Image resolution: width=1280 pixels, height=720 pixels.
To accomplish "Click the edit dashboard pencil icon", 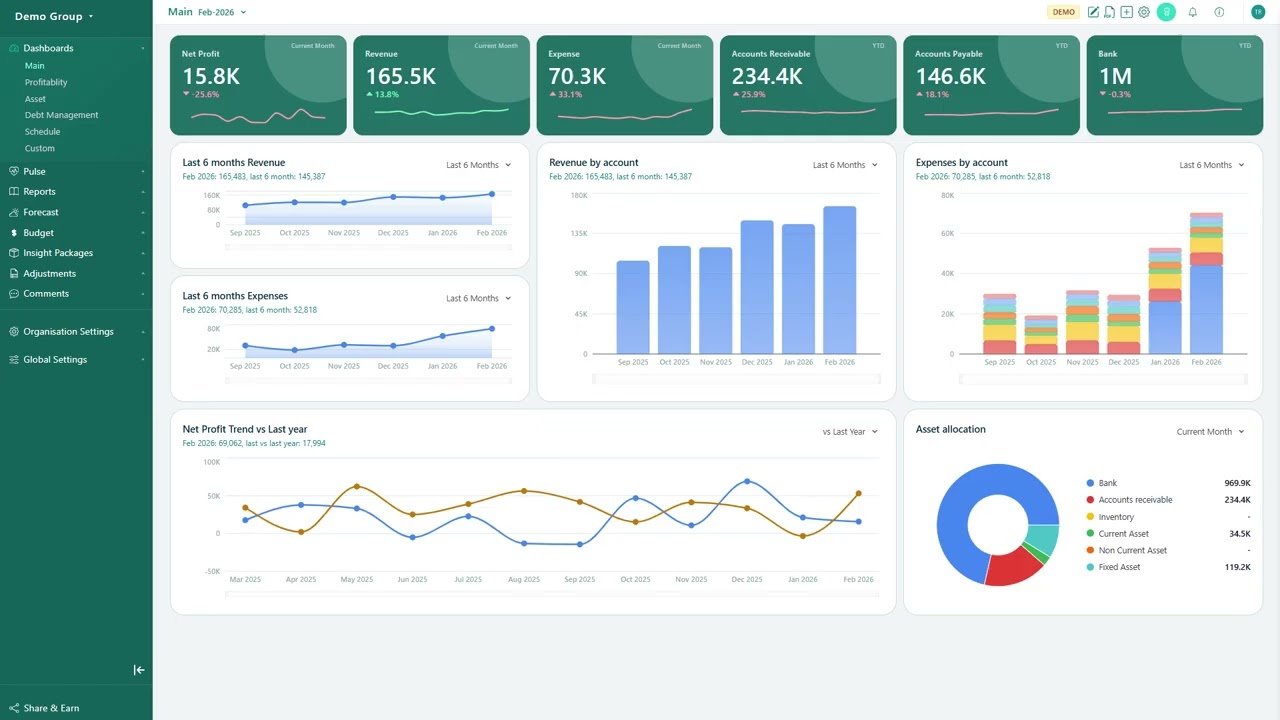I will [1093, 12].
